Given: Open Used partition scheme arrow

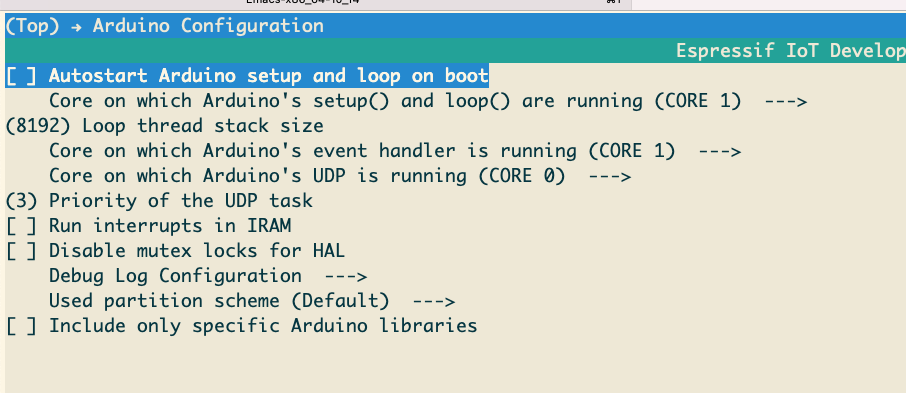Looking at the screenshot, I should coord(433,301).
